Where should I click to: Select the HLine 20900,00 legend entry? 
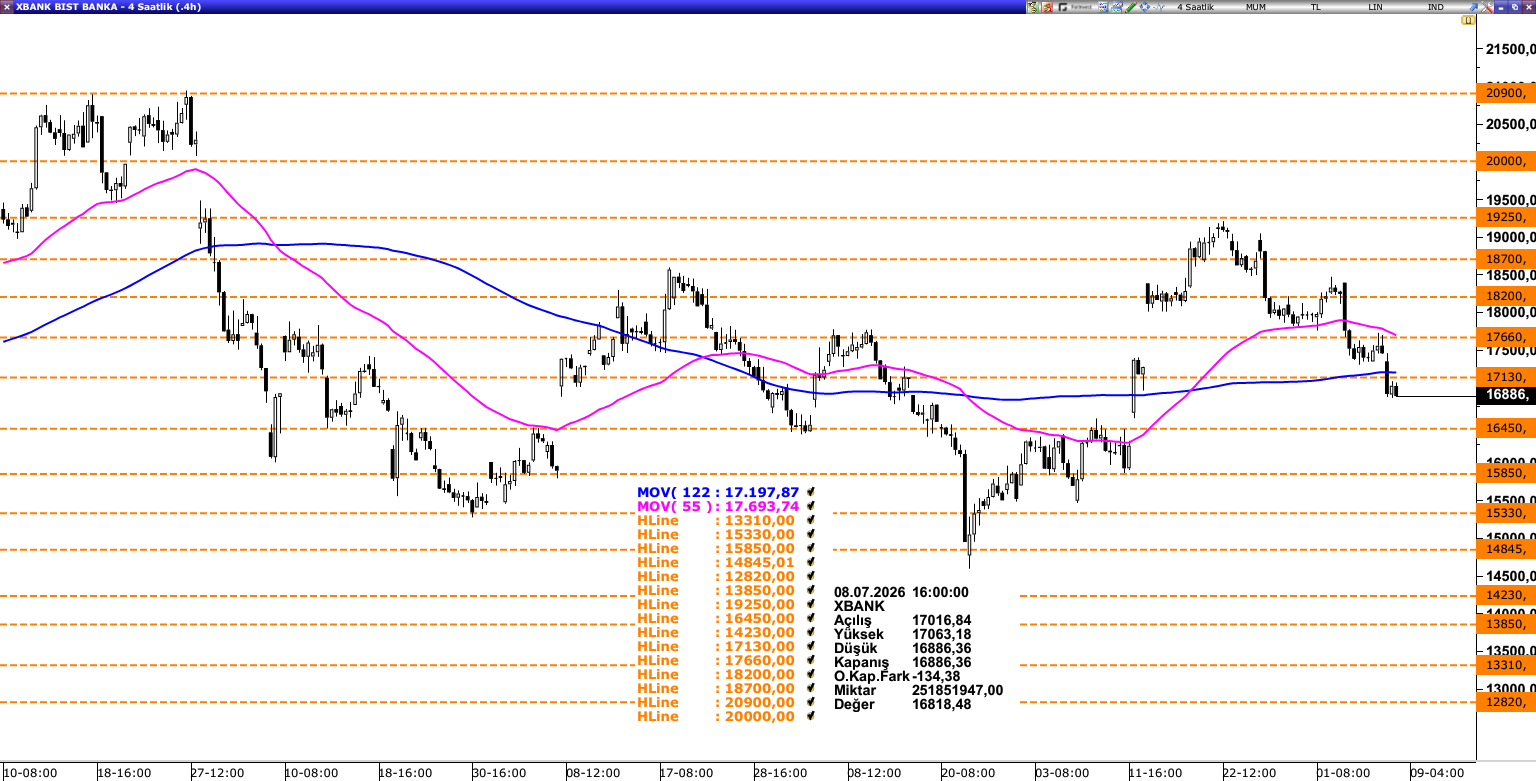coord(716,702)
